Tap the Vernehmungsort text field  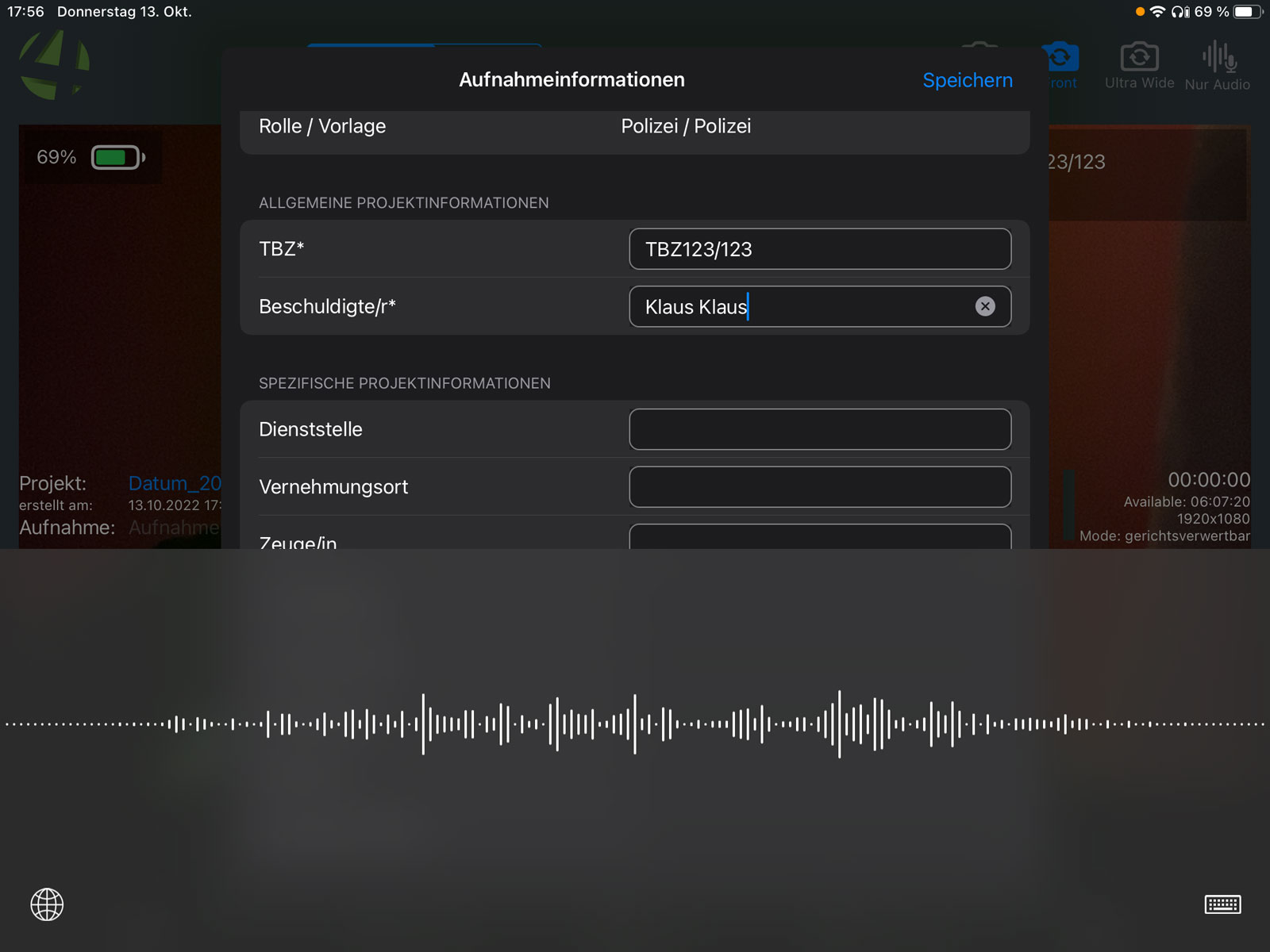[819, 486]
